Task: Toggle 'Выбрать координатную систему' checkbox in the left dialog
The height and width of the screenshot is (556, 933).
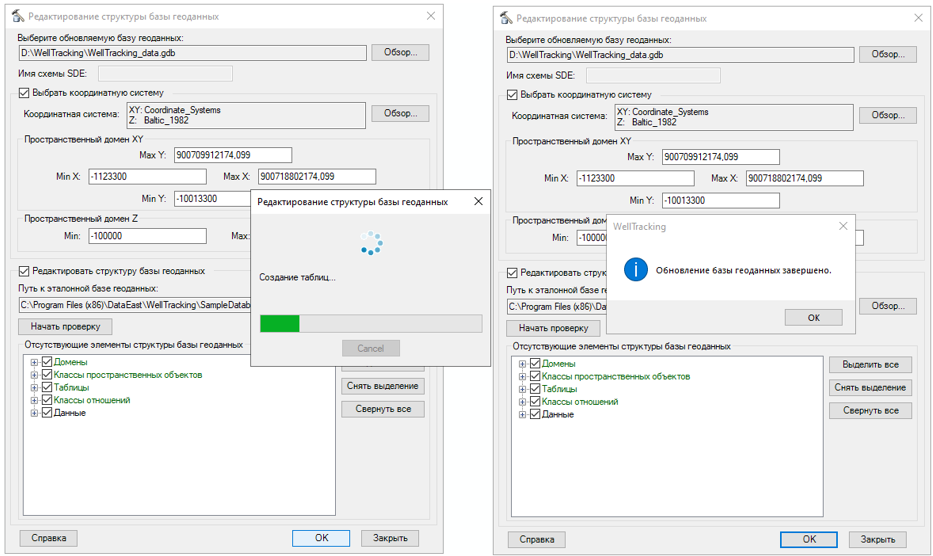Action: 25,93
